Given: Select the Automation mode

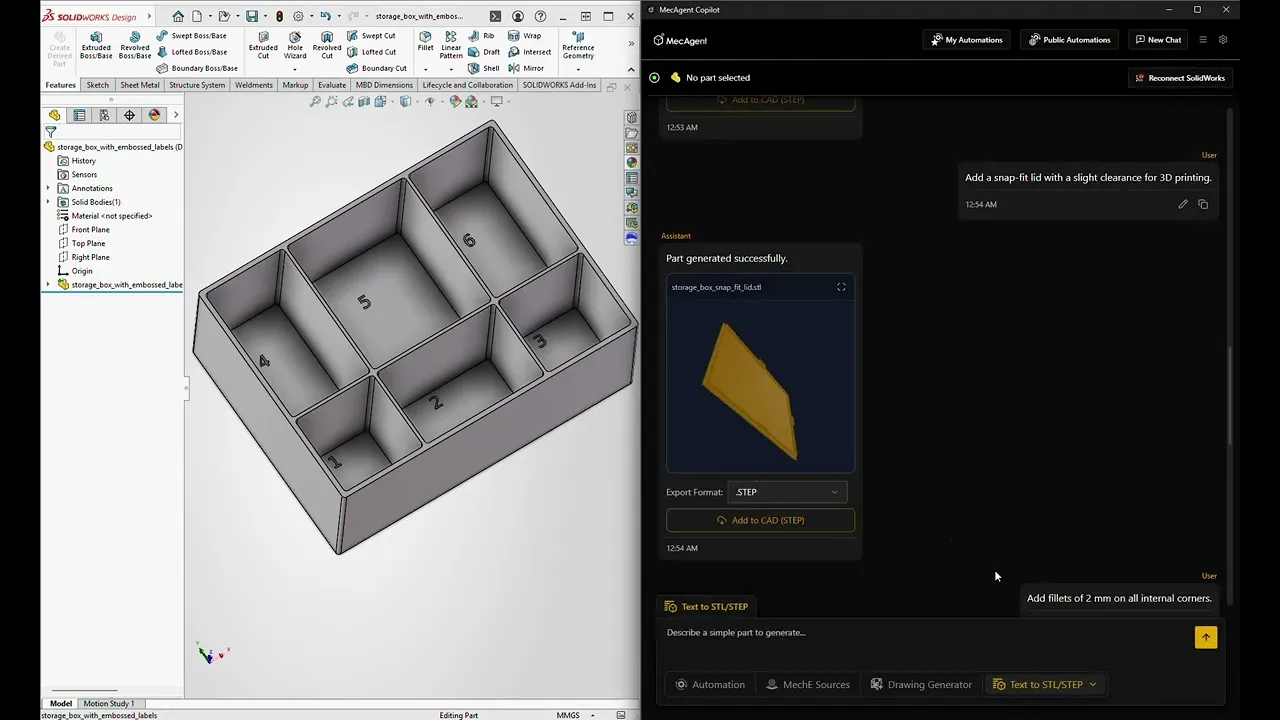Looking at the screenshot, I should point(710,685).
